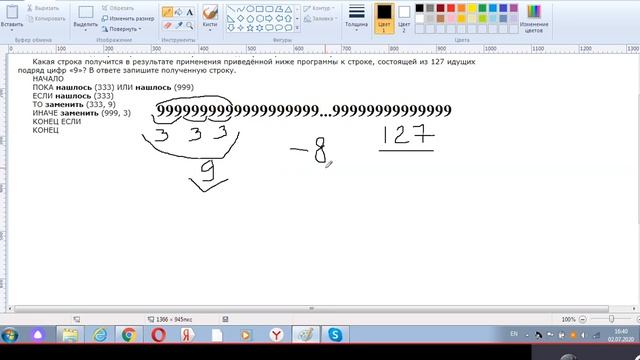Open Opera browser from taskbar
Screen dimensions: 640x360
pos(158,335)
